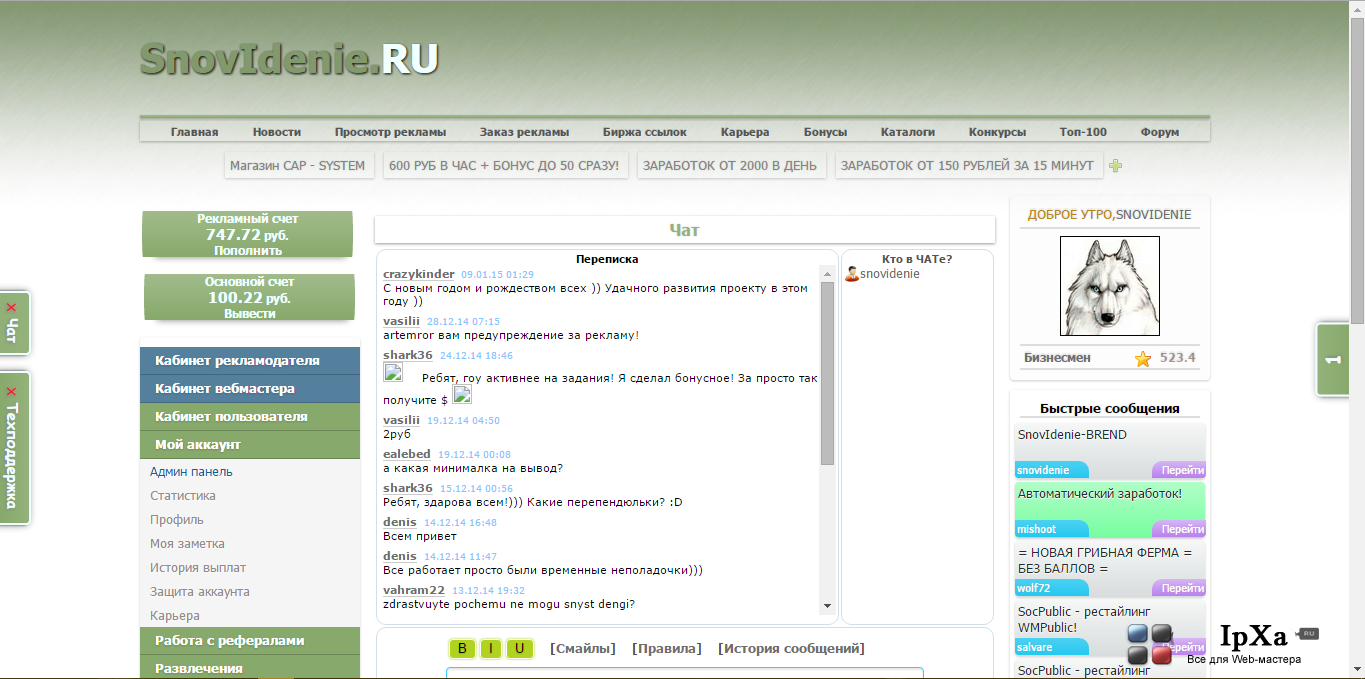Screen dimensions: 1365x679
Task: Open the [Смайлы] link
Action: click(x=583, y=649)
